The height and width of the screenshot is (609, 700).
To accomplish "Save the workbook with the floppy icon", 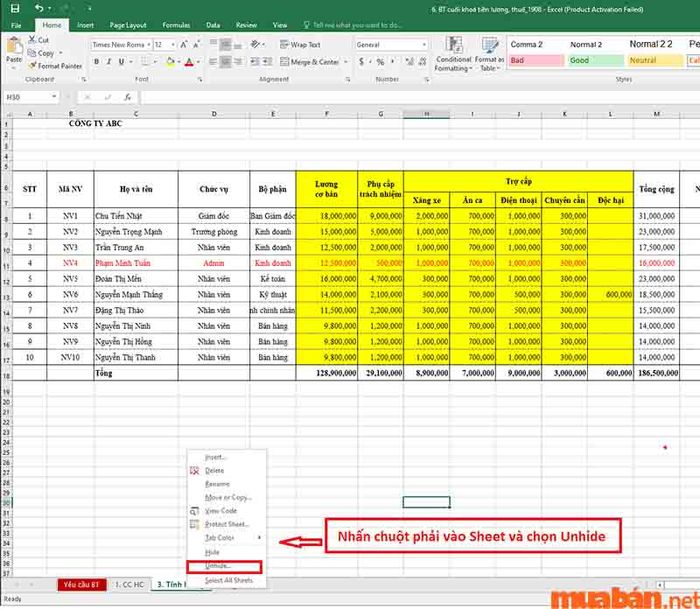I will pos(15,8).
